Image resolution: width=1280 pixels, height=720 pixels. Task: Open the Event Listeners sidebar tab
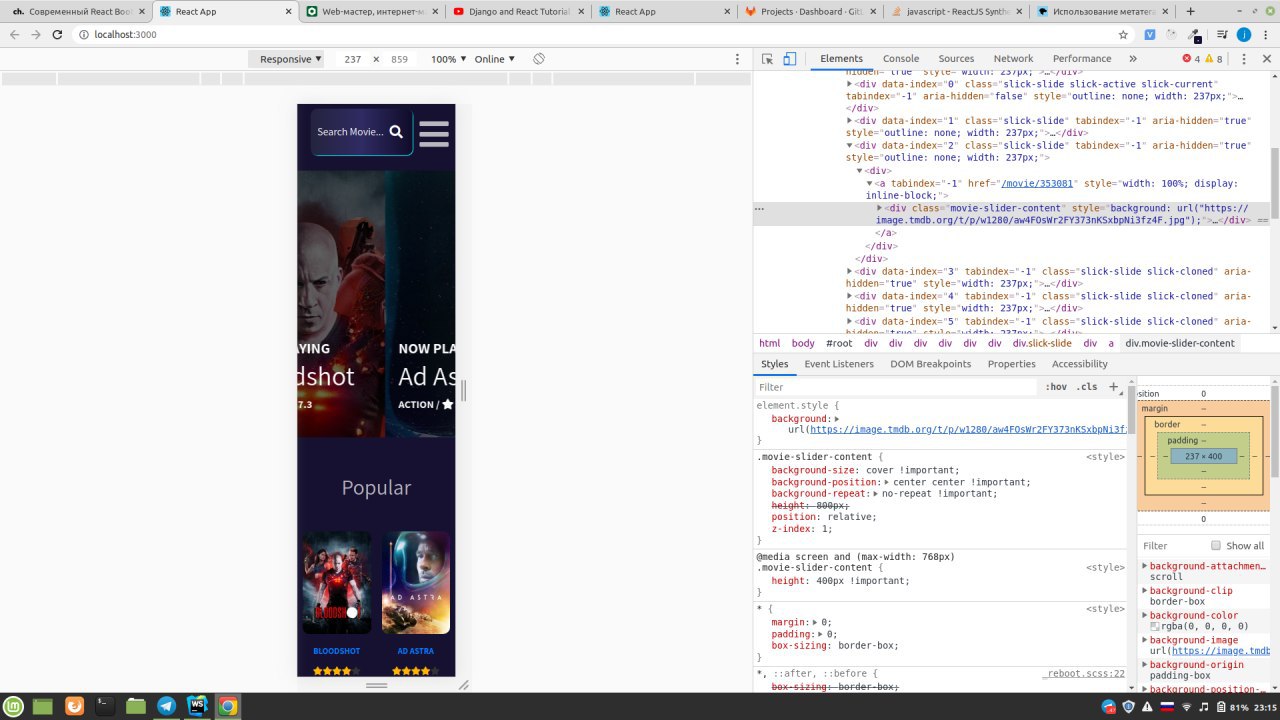point(839,364)
